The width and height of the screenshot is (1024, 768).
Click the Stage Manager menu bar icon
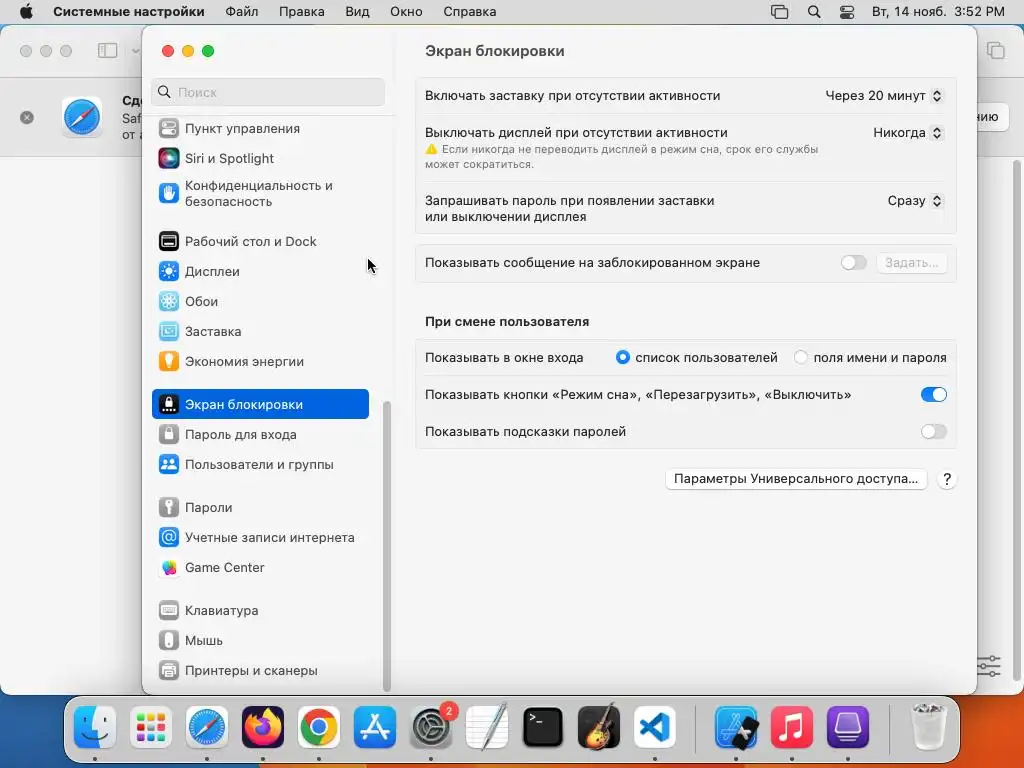click(x=779, y=12)
